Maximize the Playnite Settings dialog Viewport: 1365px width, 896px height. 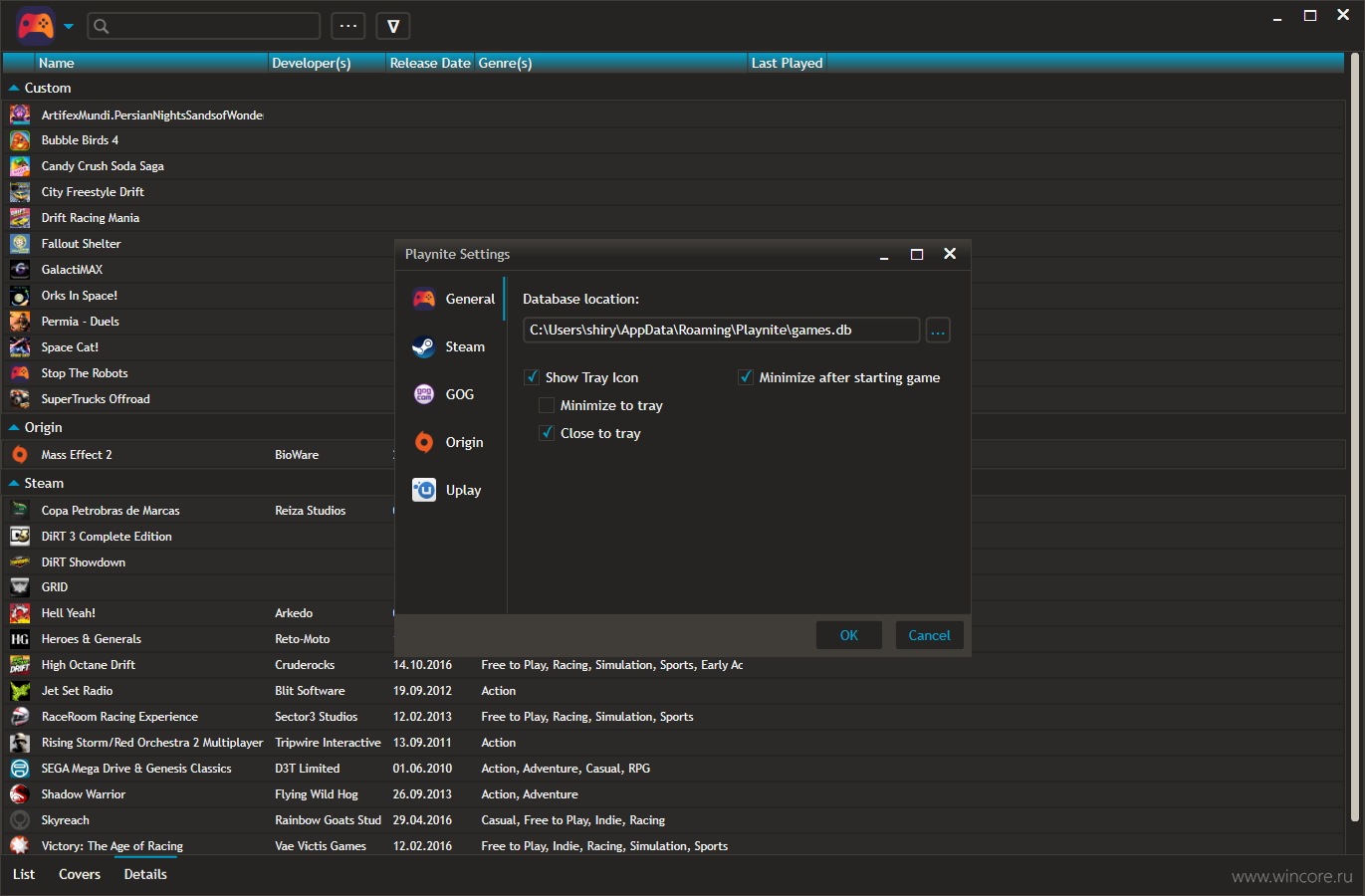click(x=917, y=254)
